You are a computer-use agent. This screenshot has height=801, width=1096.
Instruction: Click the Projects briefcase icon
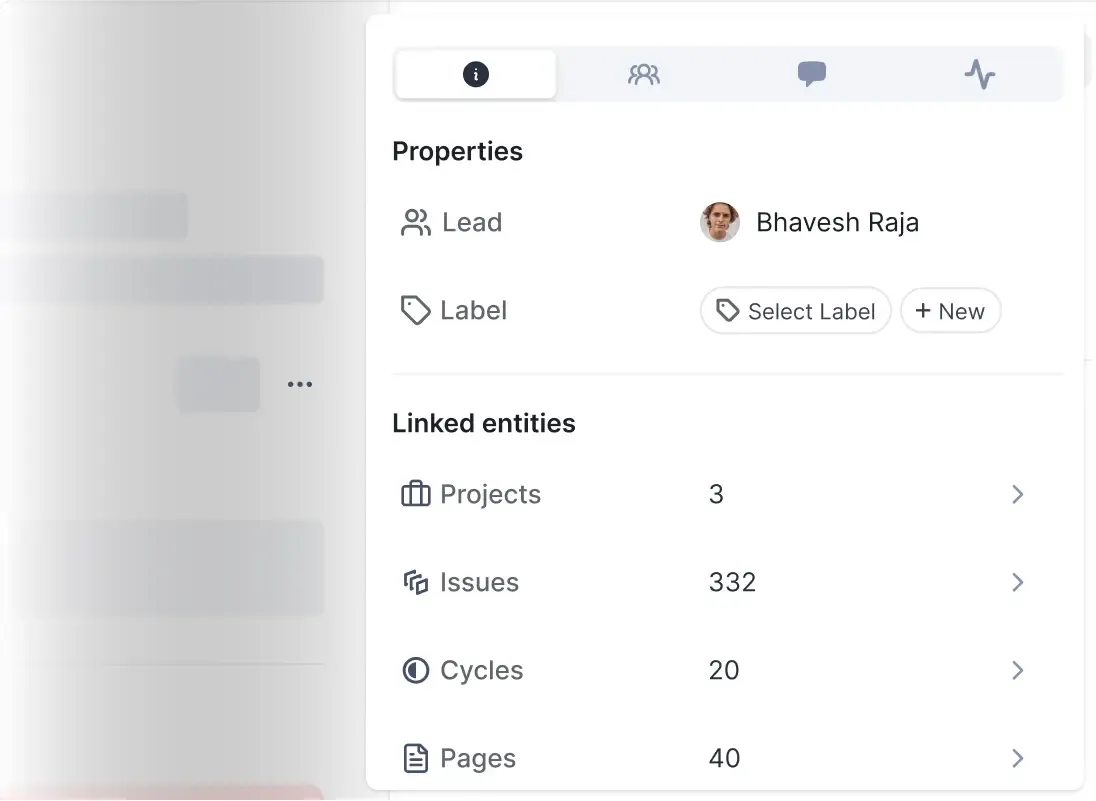[x=415, y=494]
